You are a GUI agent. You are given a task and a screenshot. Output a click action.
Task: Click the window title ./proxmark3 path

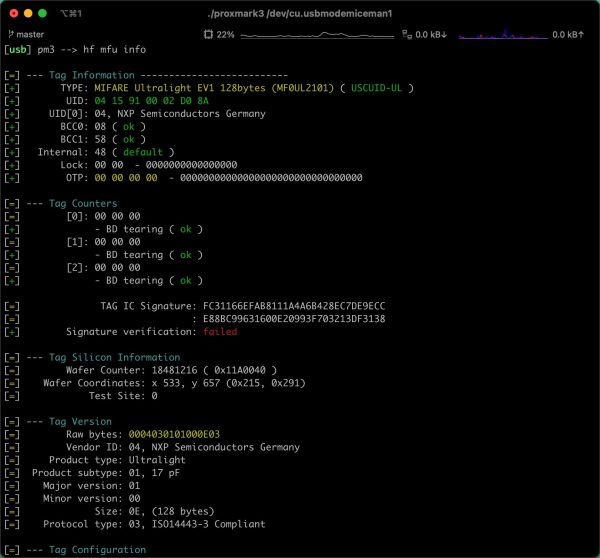tap(298, 13)
